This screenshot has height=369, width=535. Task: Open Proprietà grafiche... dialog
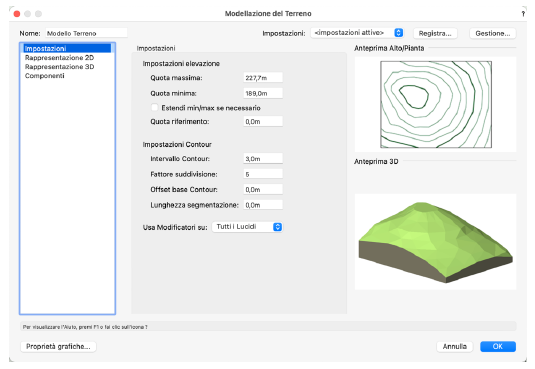58,346
